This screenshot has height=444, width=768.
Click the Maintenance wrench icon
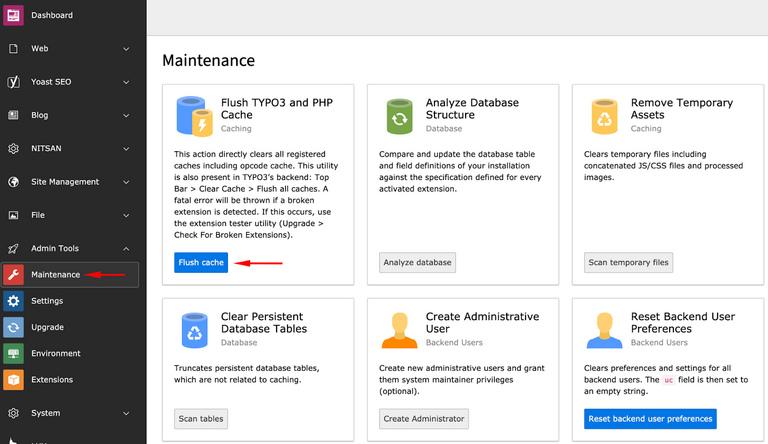coord(13,275)
